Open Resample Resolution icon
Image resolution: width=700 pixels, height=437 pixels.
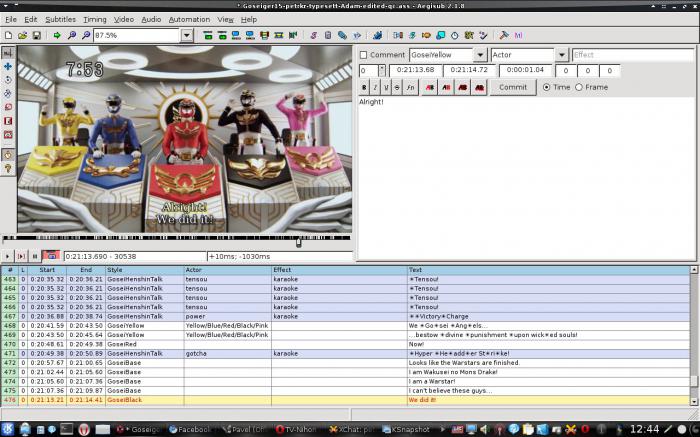(440, 35)
